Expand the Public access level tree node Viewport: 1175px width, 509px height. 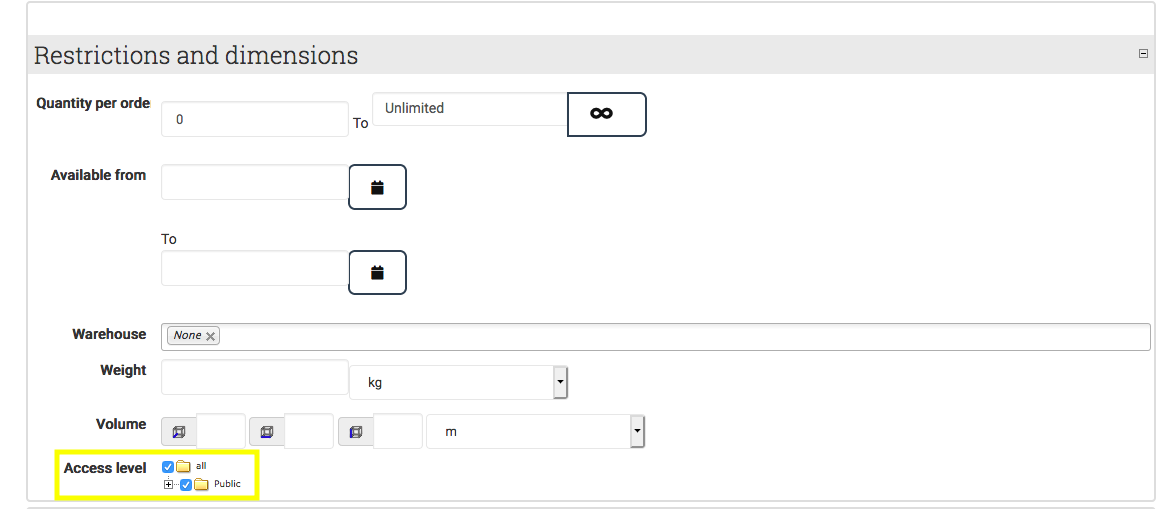tap(168, 484)
